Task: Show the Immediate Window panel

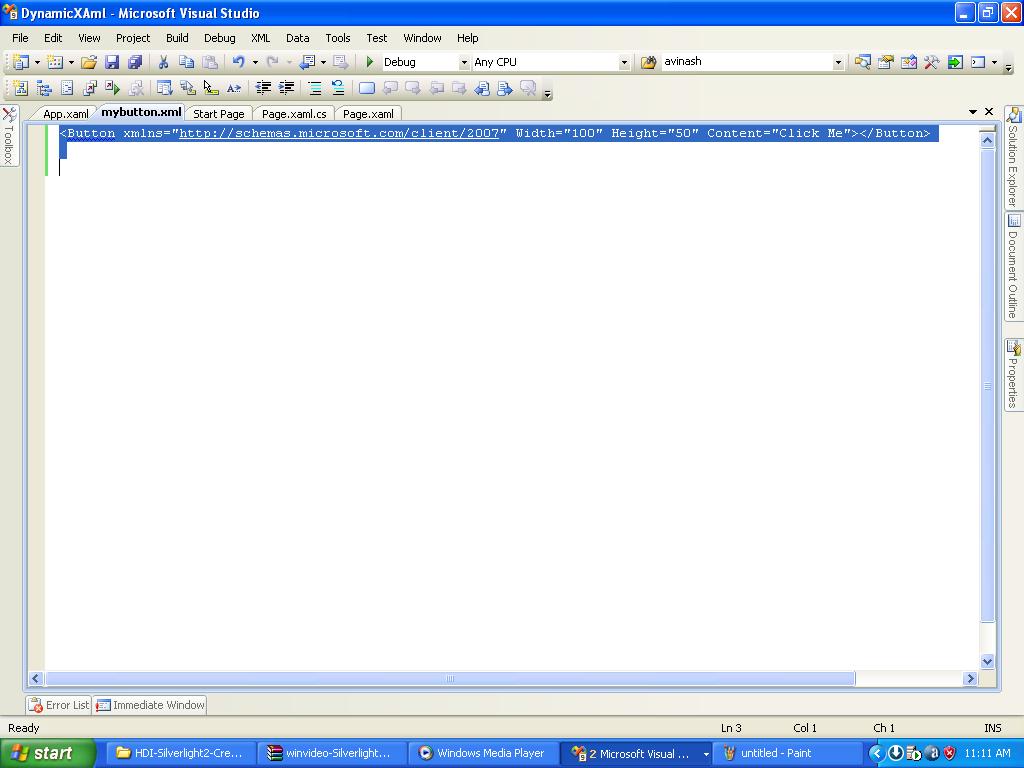Action: tap(150, 705)
